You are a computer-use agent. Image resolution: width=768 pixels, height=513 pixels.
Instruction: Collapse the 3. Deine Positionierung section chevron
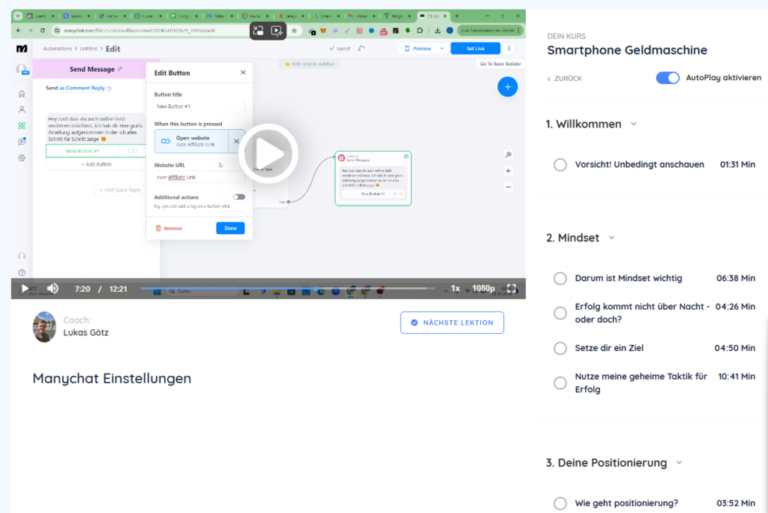(x=679, y=463)
